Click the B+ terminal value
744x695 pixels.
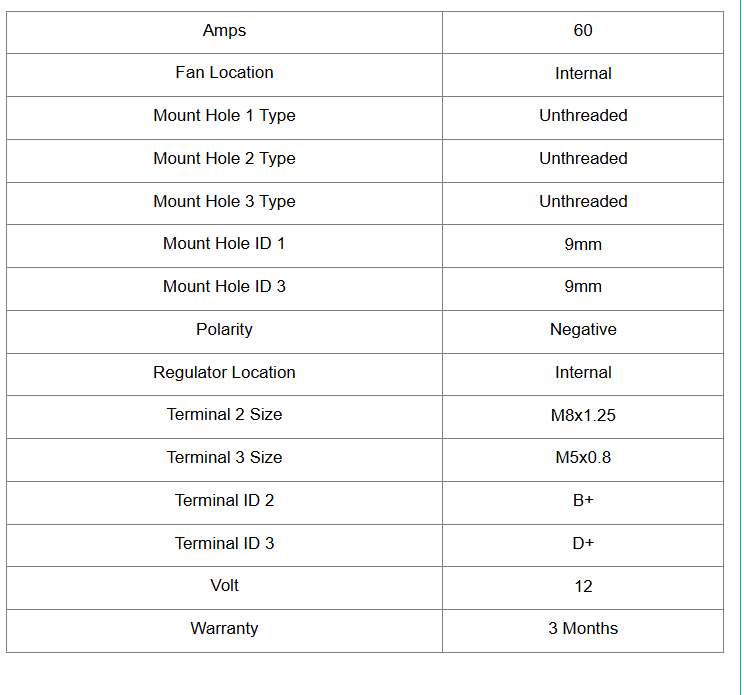[x=583, y=501]
